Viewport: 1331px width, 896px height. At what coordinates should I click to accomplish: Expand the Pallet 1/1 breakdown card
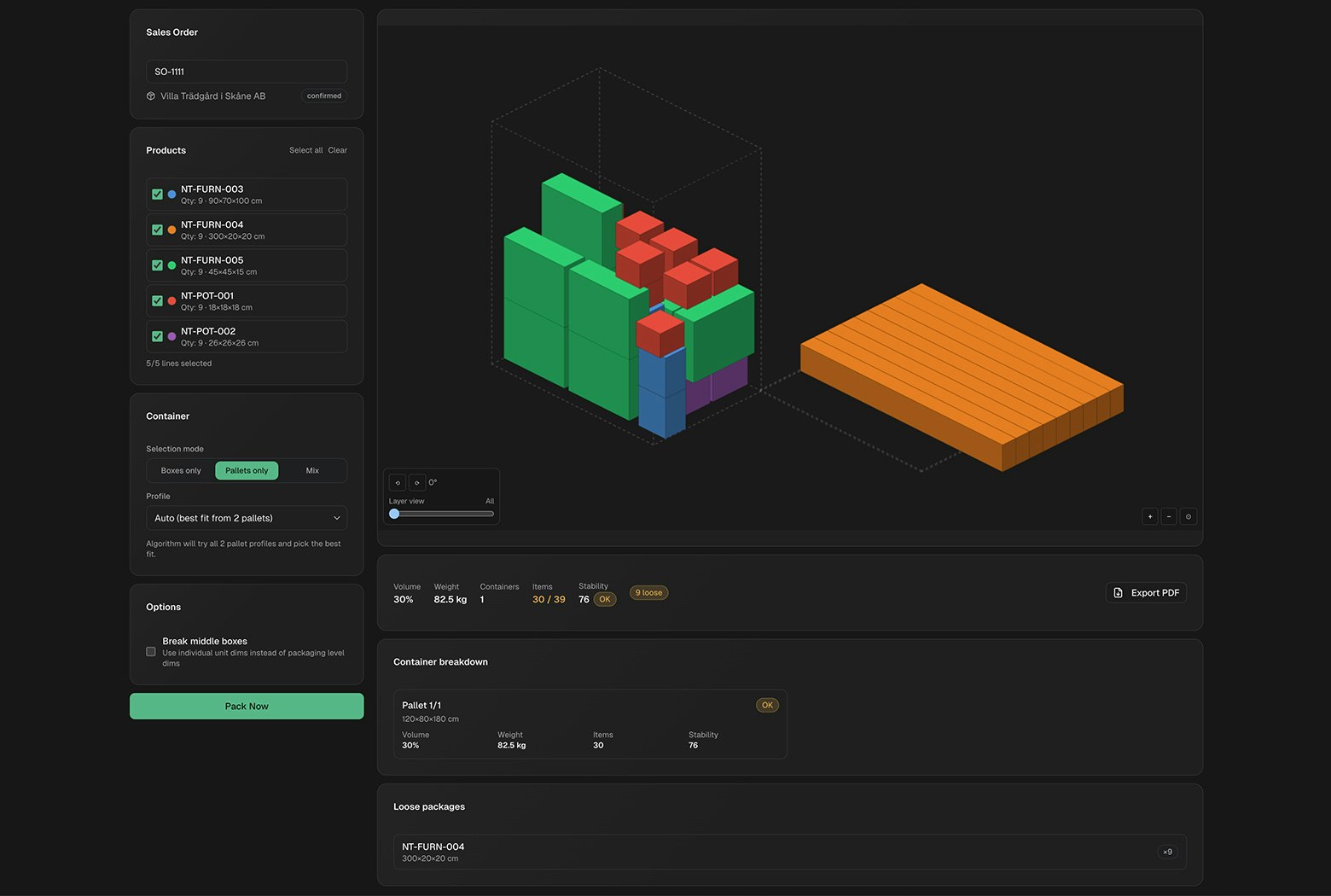pyautogui.click(x=589, y=724)
